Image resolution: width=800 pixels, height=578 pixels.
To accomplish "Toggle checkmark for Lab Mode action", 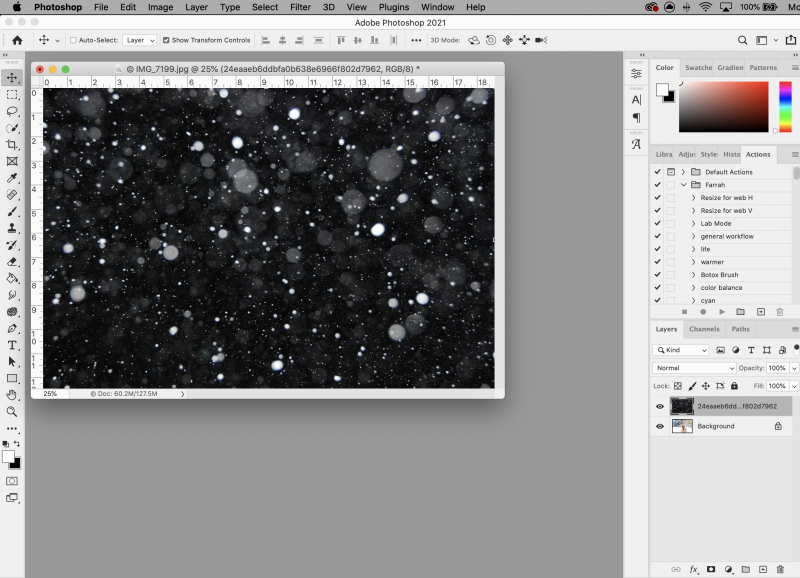I will (658, 223).
